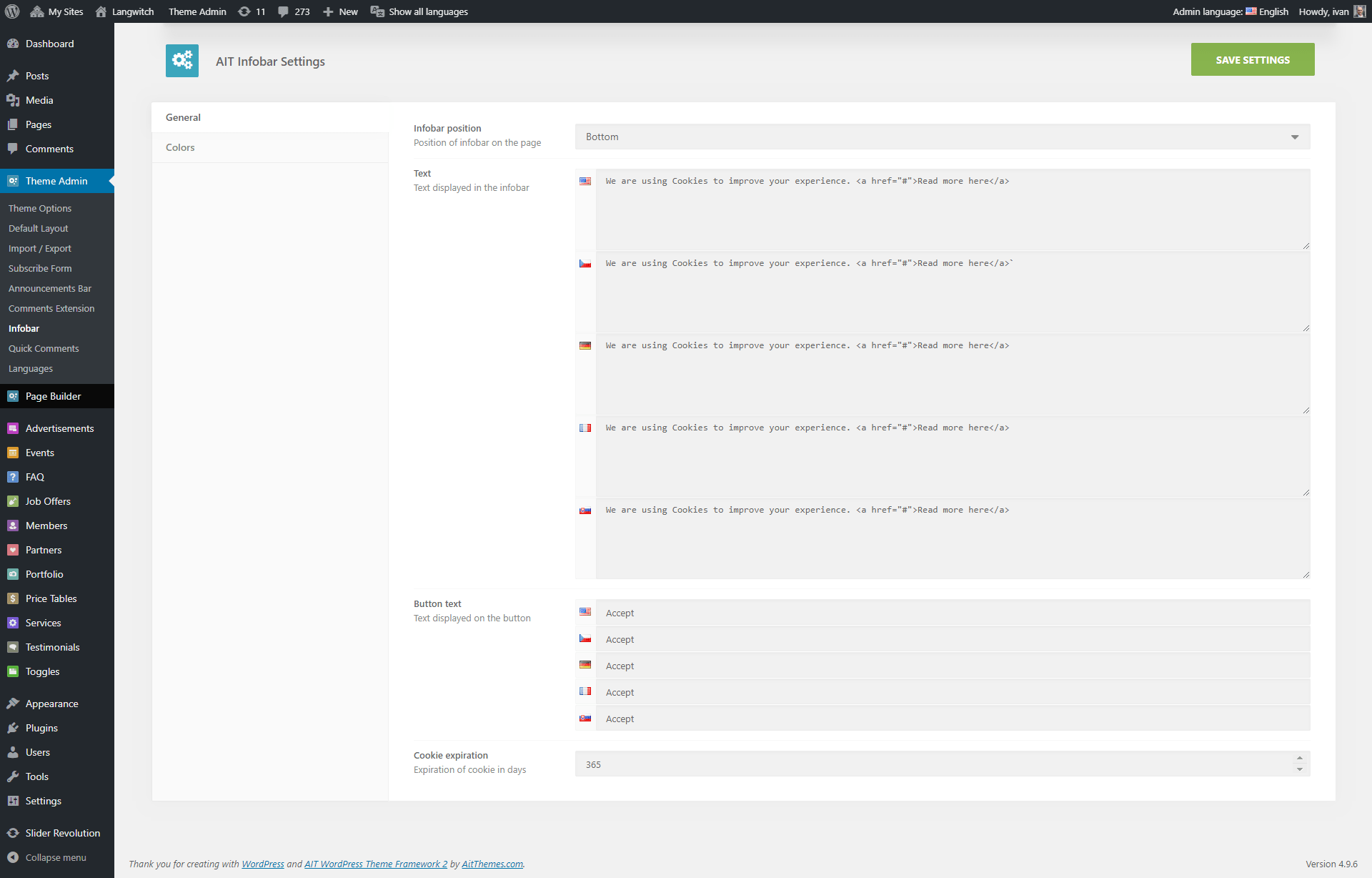Open Languages submenu item
This screenshot has width=1372, height=878.
31,368
